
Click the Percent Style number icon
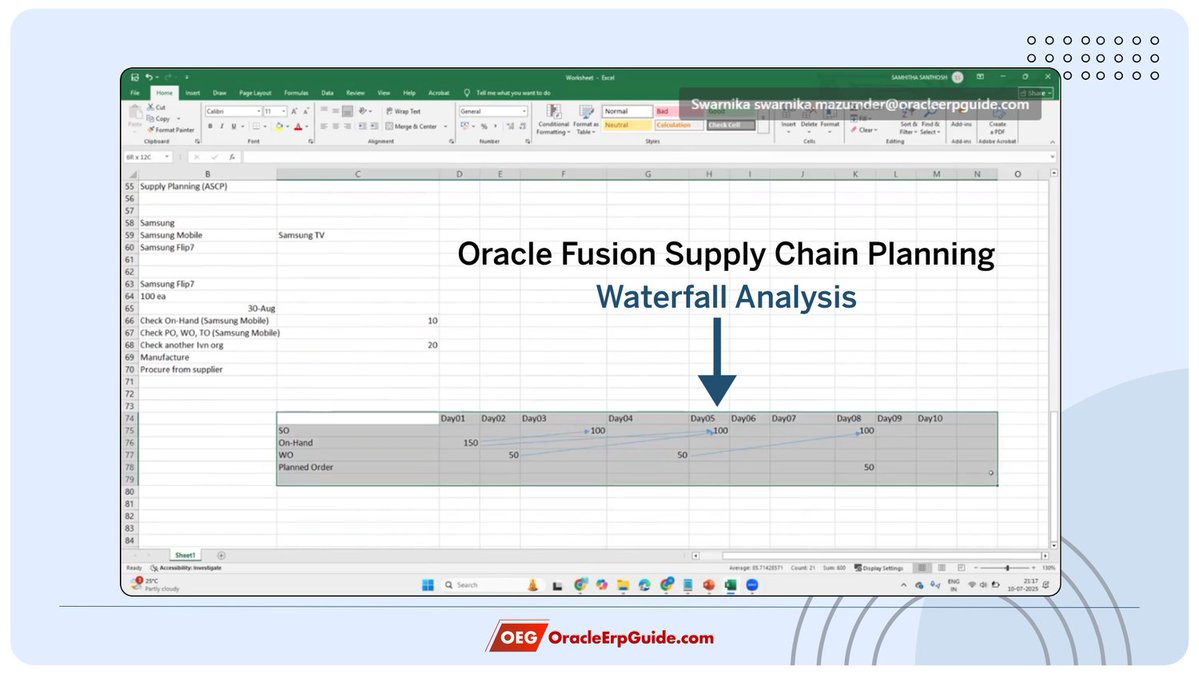484,126
